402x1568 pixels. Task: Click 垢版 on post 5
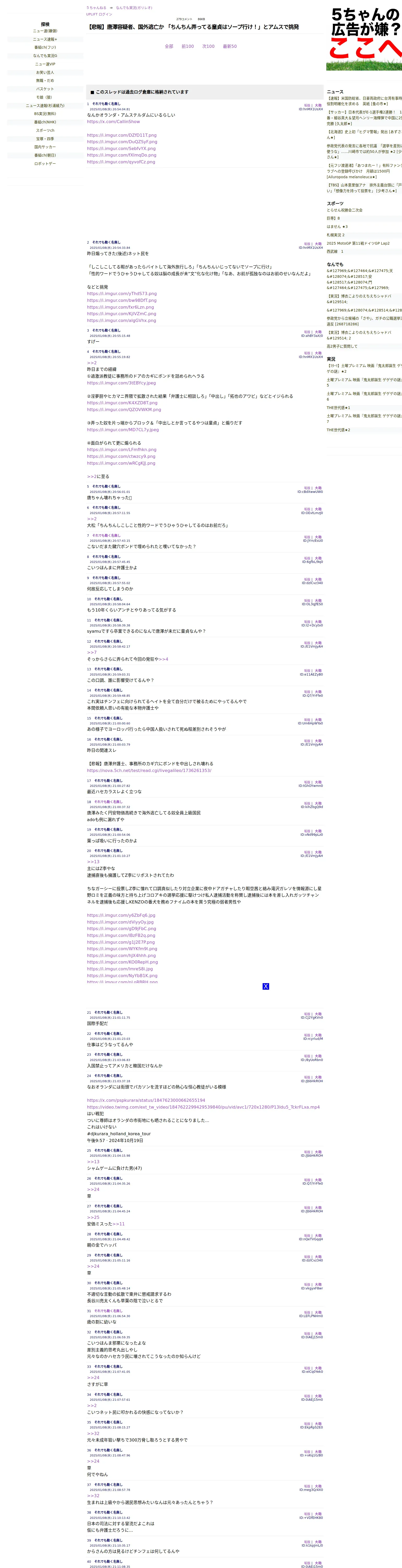tap(307, 488)
